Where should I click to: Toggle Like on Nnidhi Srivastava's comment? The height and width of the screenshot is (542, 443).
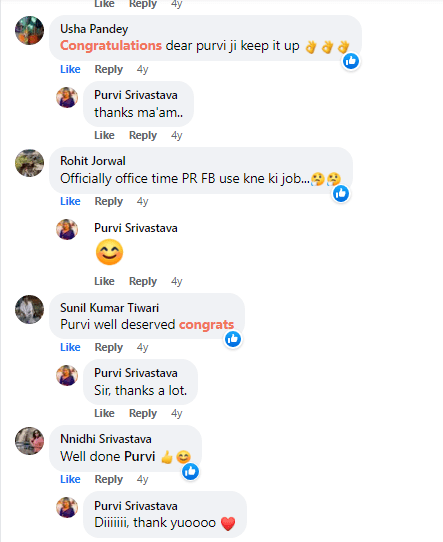tap(70, 479)
